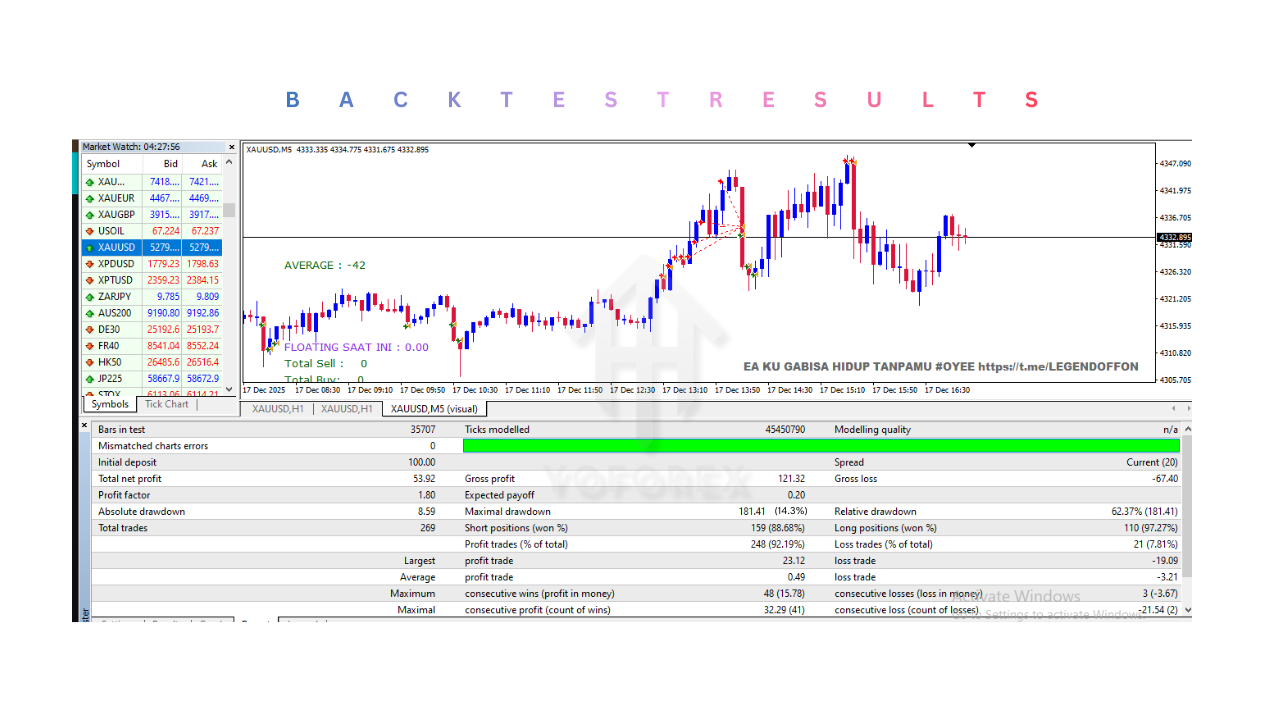Screen dimensions: 1280x720
Task: Open the Symbols tab
Action: pyautogui.click(x=109, y=404)
